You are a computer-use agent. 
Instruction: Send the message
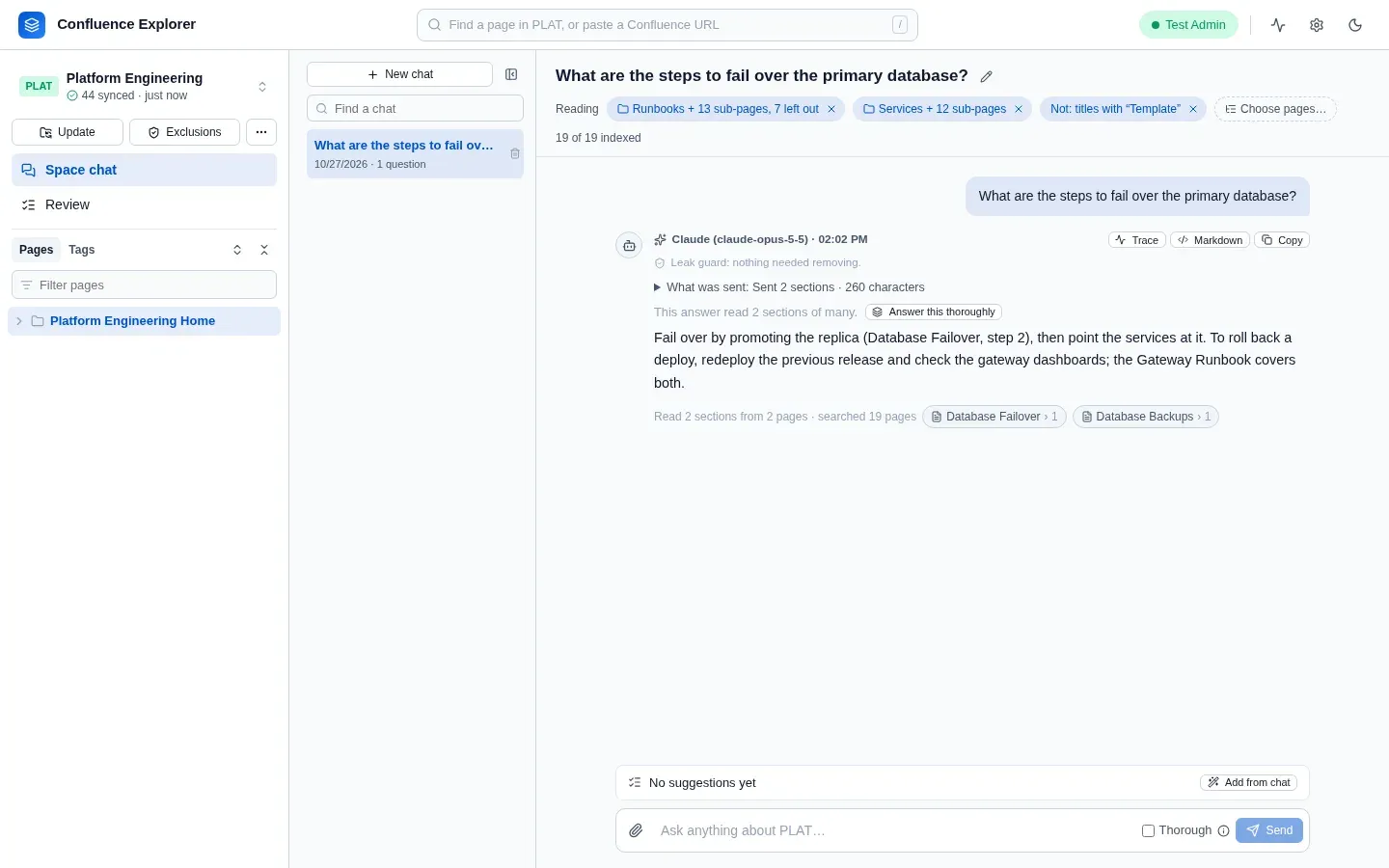1269,830
